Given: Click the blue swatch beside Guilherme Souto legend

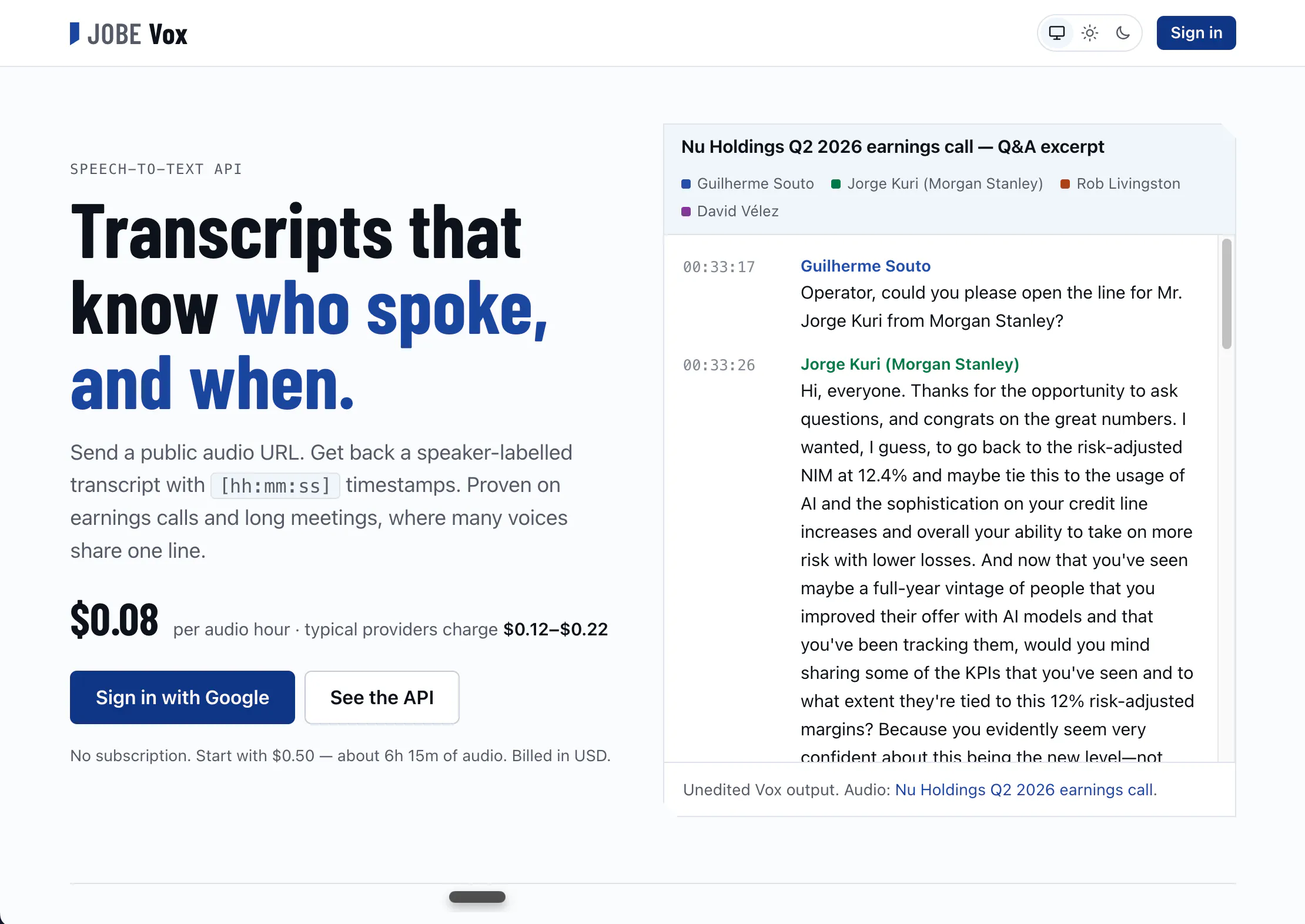Looking at the screenshot, I should coord(686,184).
